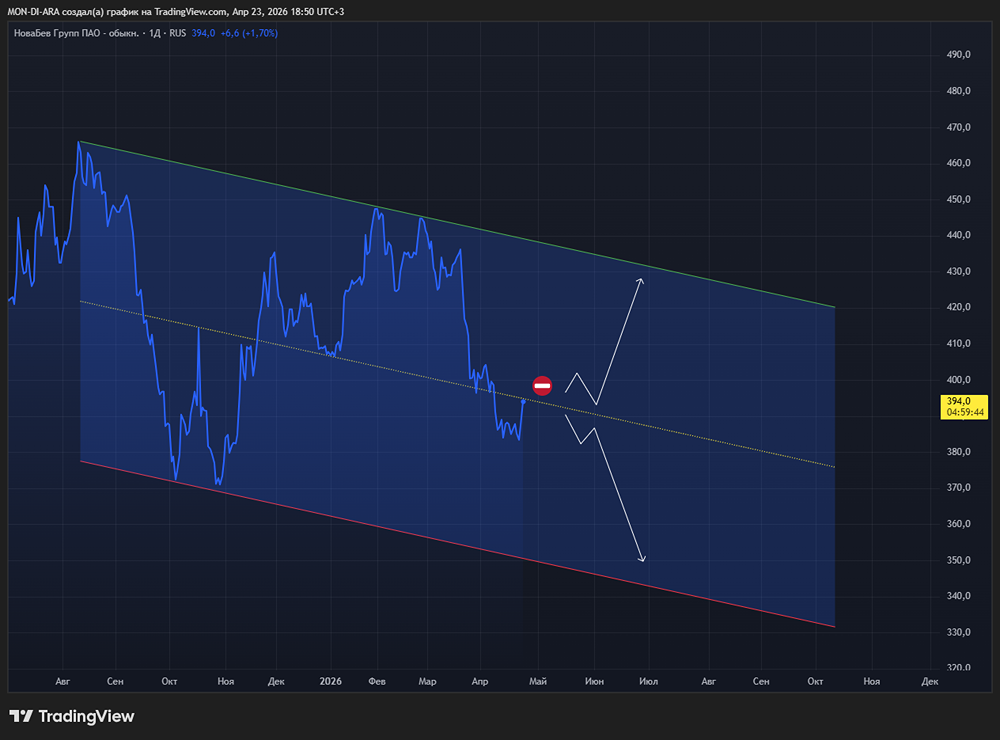
Task: Click the Май month label on time axis
Action: (x=538, y=681)
